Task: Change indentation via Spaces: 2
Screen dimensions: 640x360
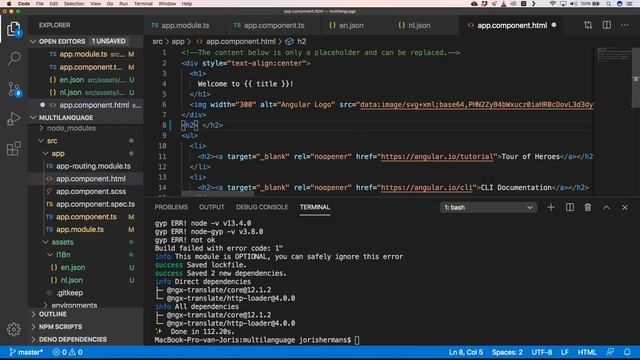Action: point(507,352)
